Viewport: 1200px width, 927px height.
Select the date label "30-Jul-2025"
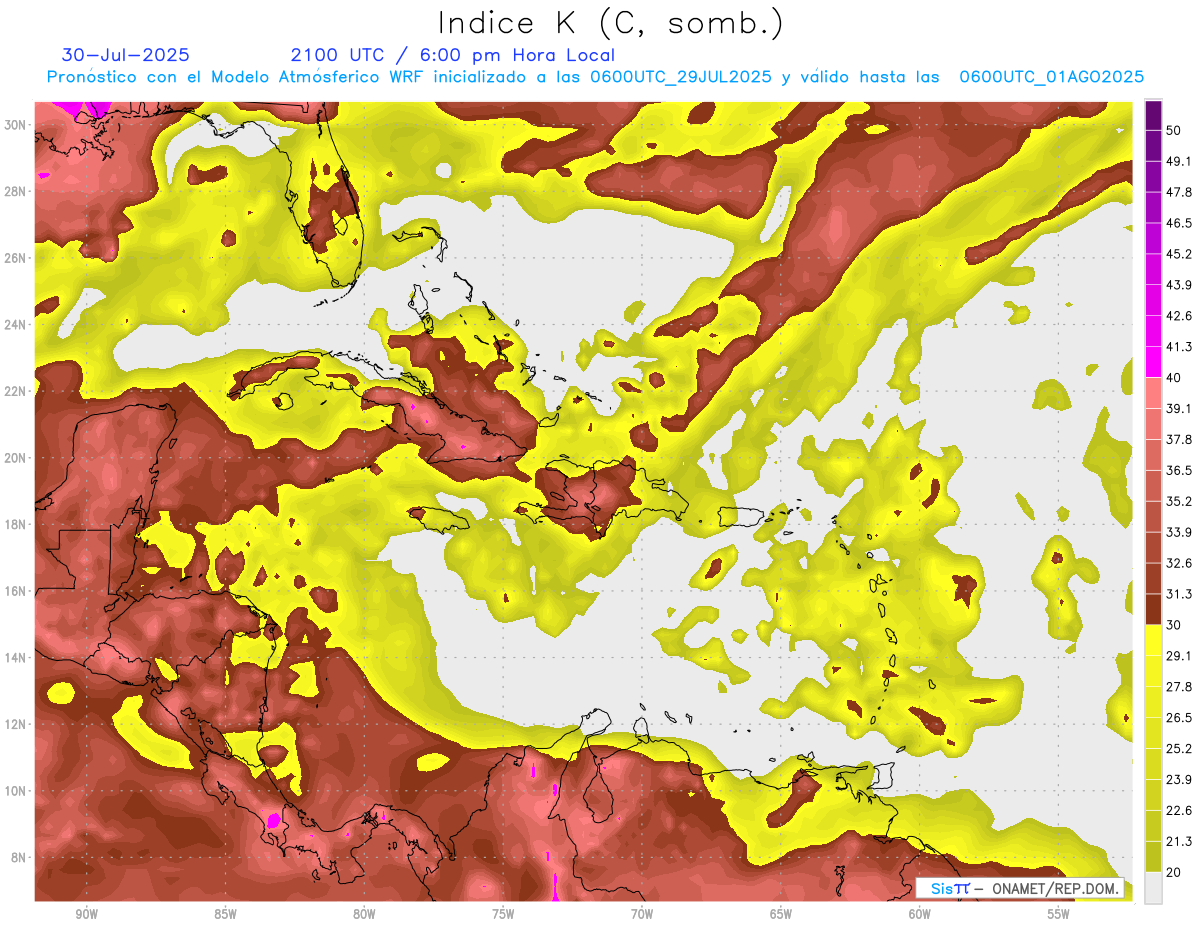tap(125, 55)
